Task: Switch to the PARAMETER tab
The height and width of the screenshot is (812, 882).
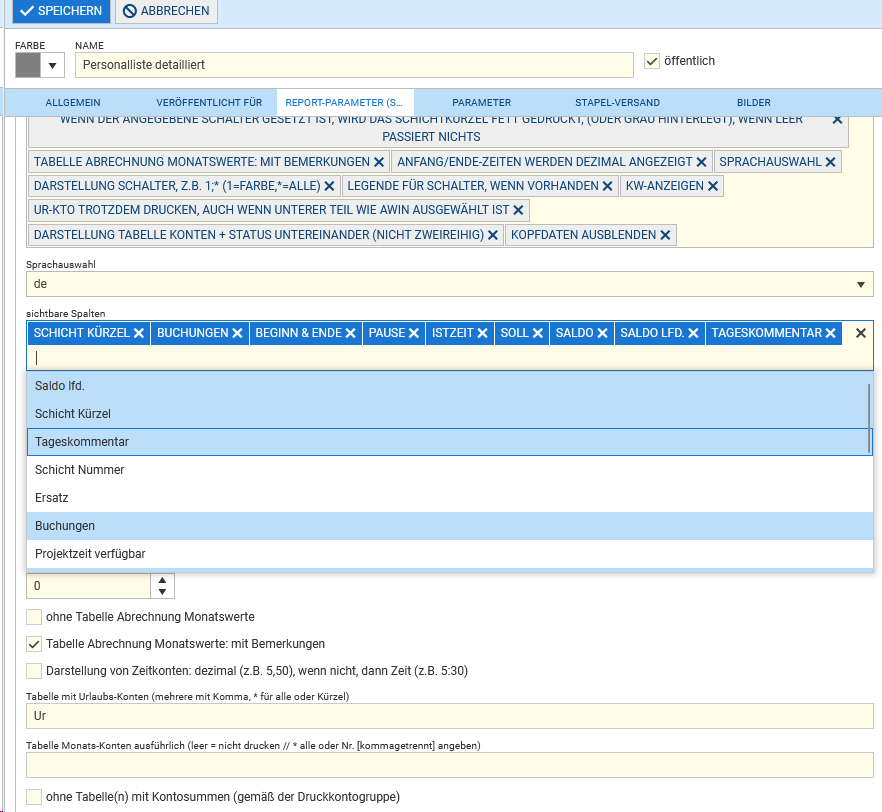Action: [482, 103]
